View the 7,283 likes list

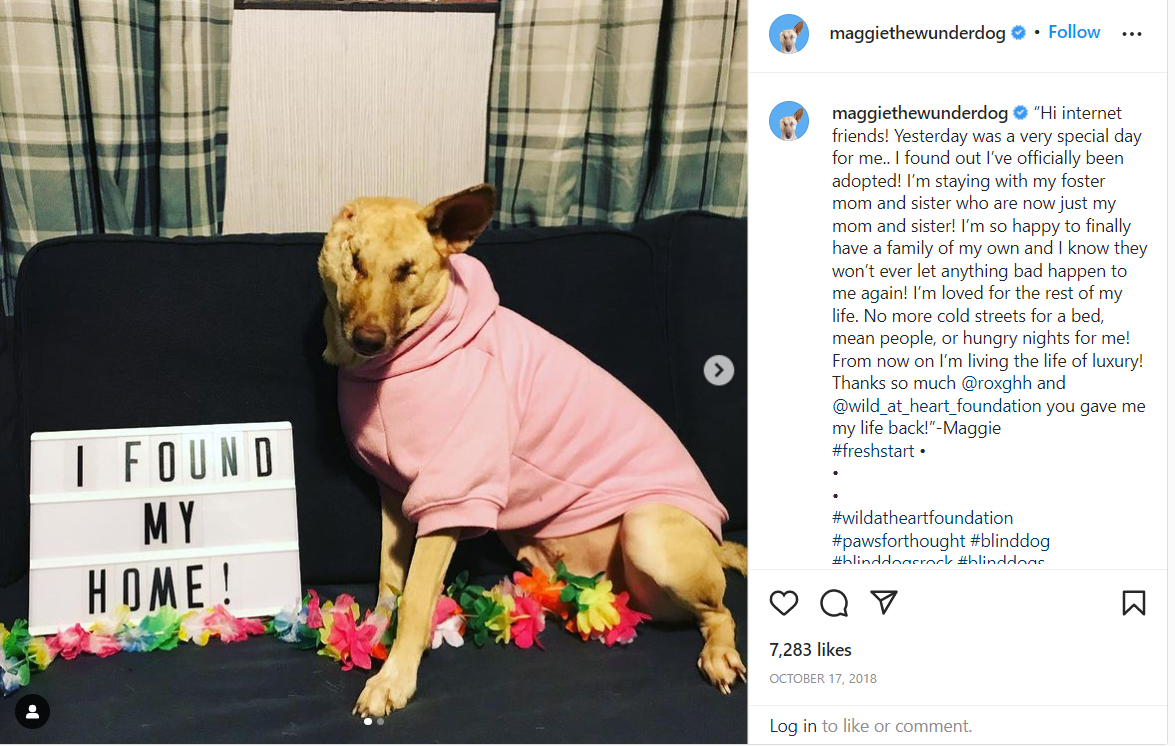point(810,650)
